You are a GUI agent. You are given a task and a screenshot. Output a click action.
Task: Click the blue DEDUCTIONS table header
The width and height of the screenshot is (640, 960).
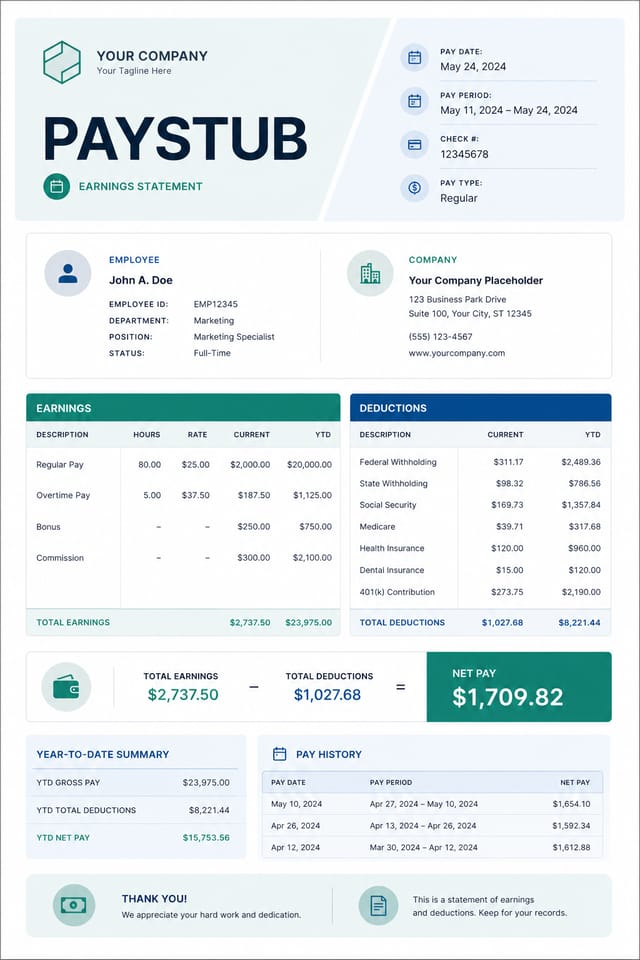[x=481, y=408]
